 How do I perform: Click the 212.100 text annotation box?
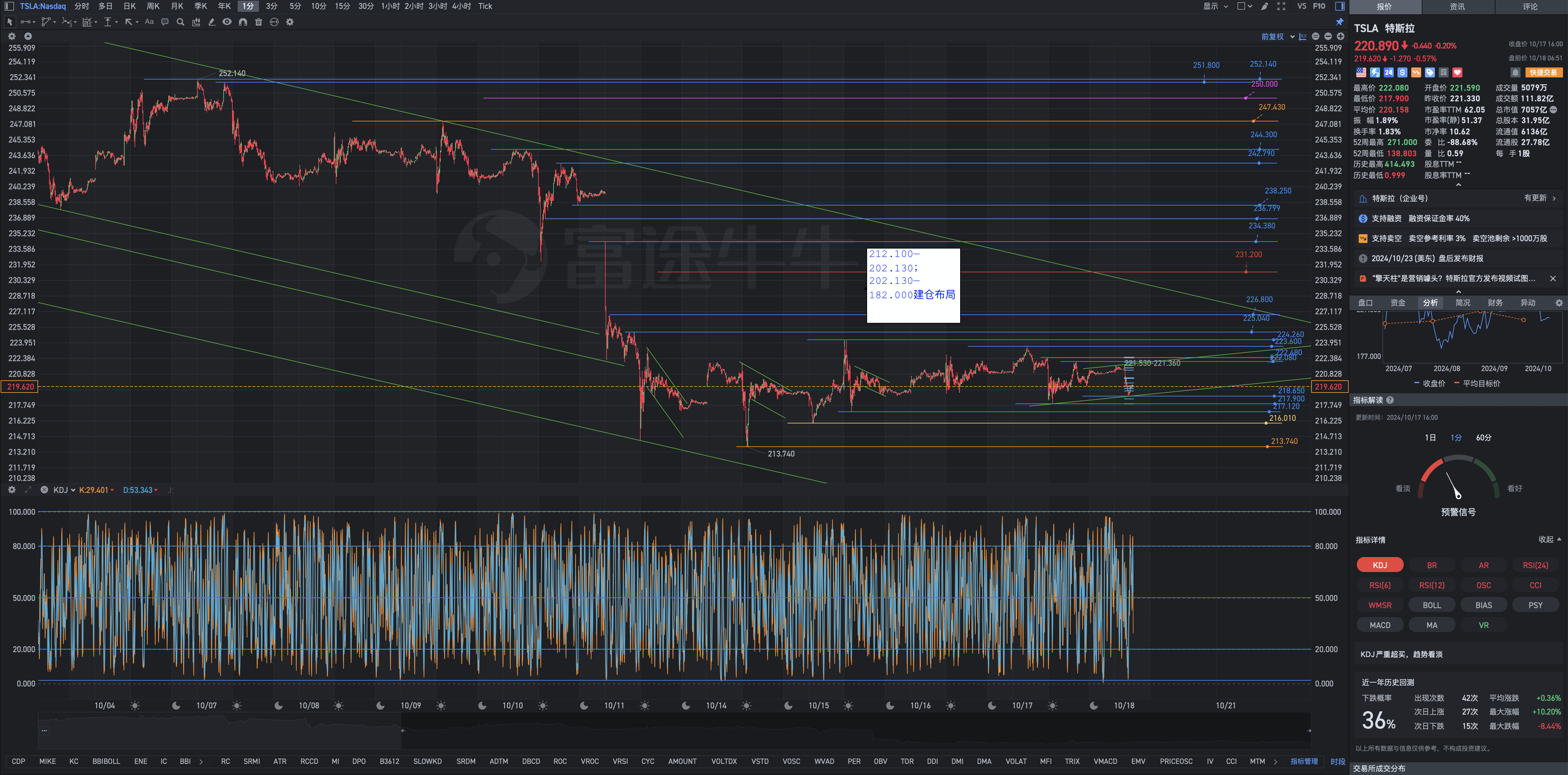tap(913, 285)
